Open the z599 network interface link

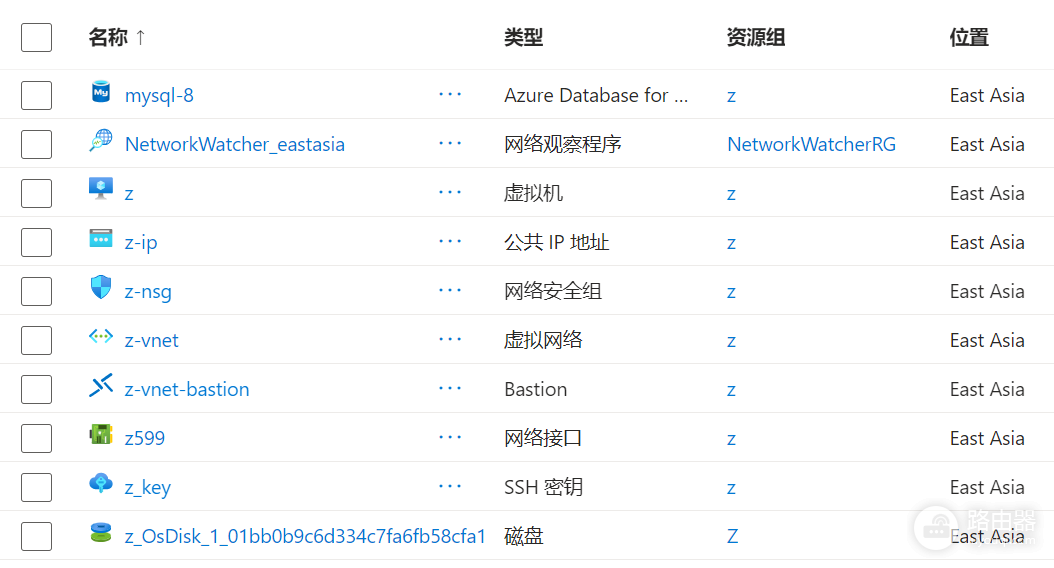145,439
